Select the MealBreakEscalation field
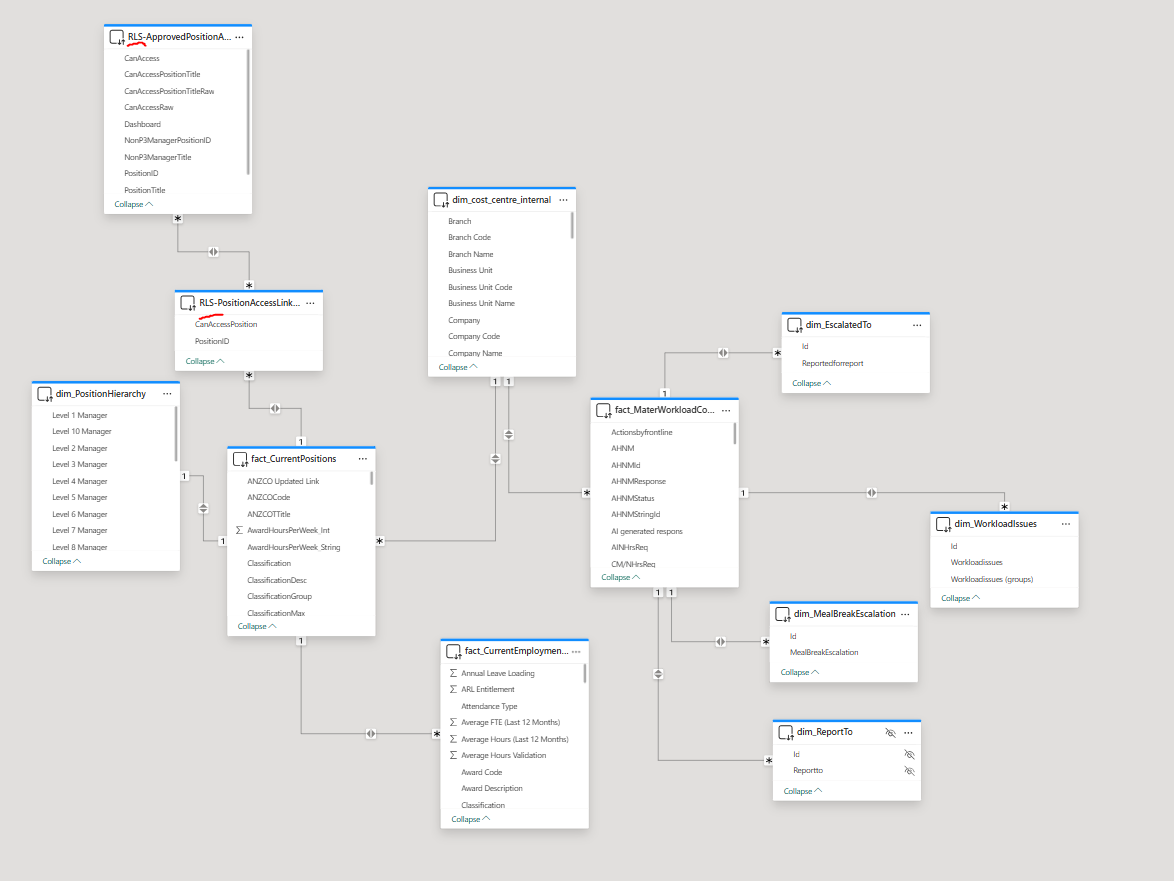 (x=824, y=652)
